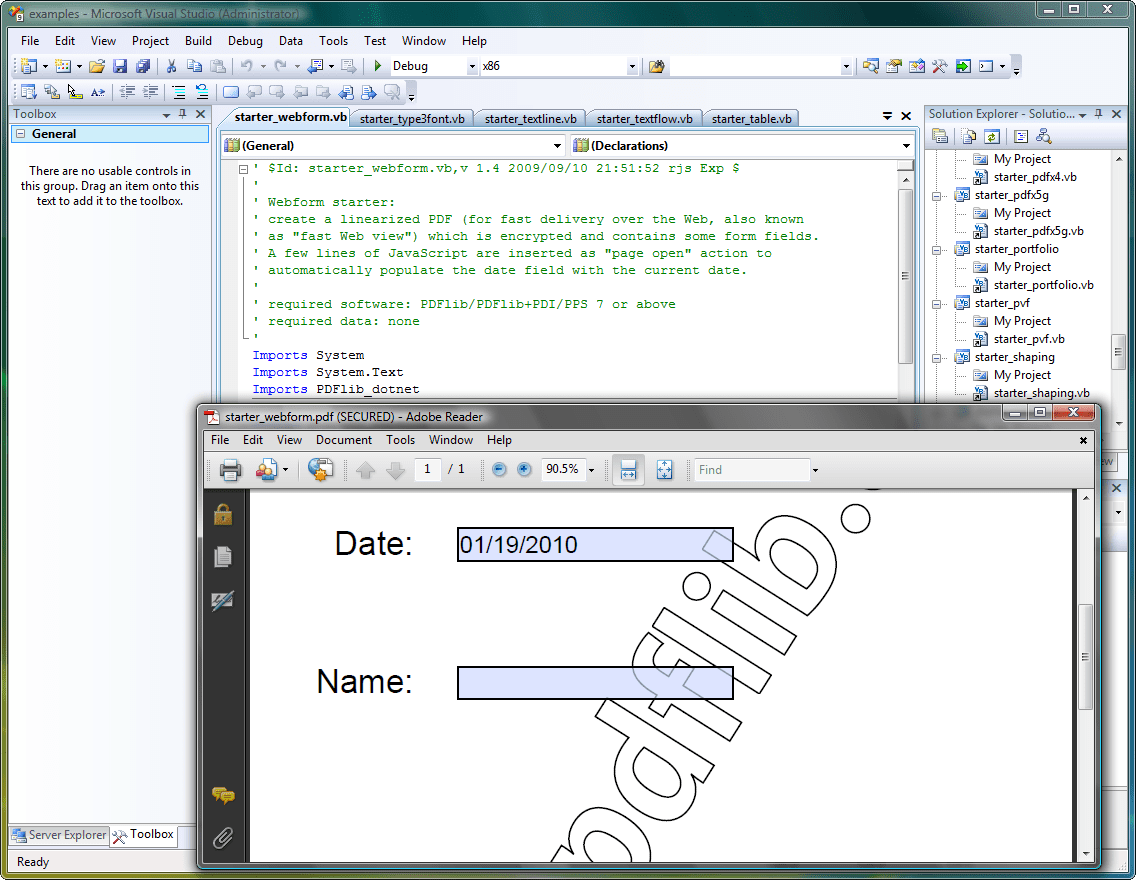Open the Document menu in Adobe Reader

coord(343,439)
